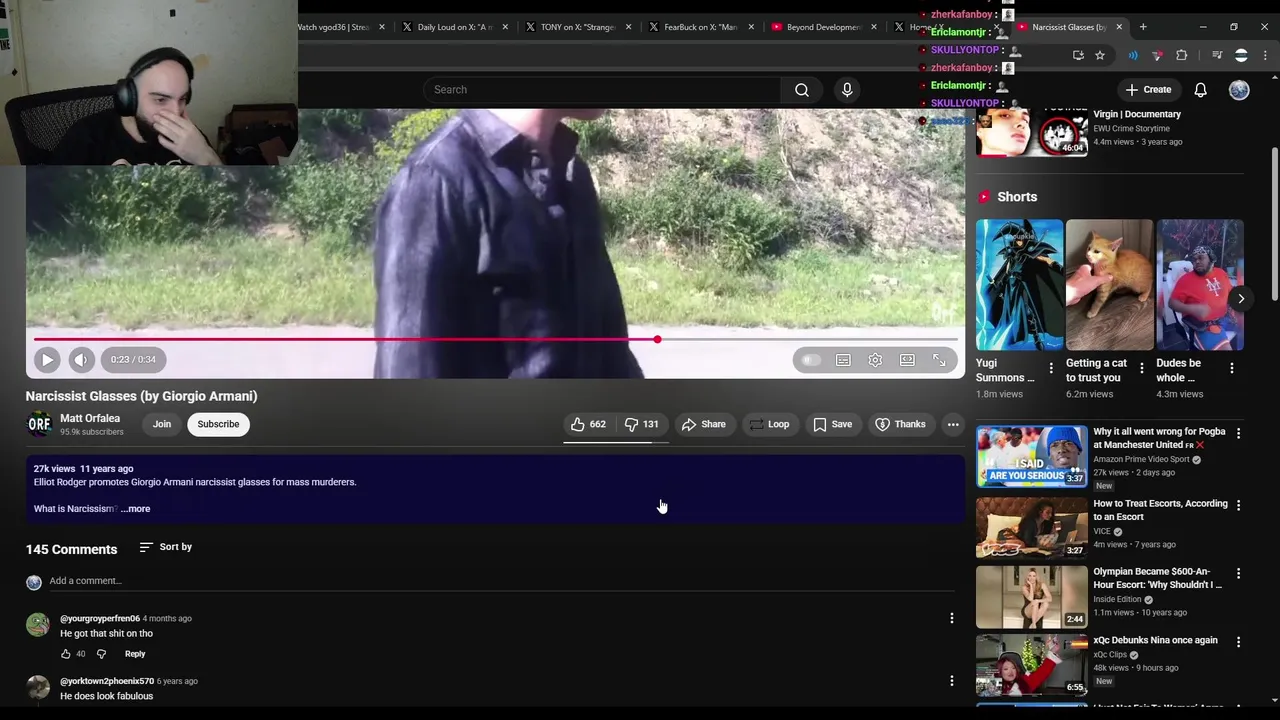This screenshot has height=720, width=1280.
Task: Close the 'Narcissist Glasses' tab
Action: click(x=1119, y=27)
